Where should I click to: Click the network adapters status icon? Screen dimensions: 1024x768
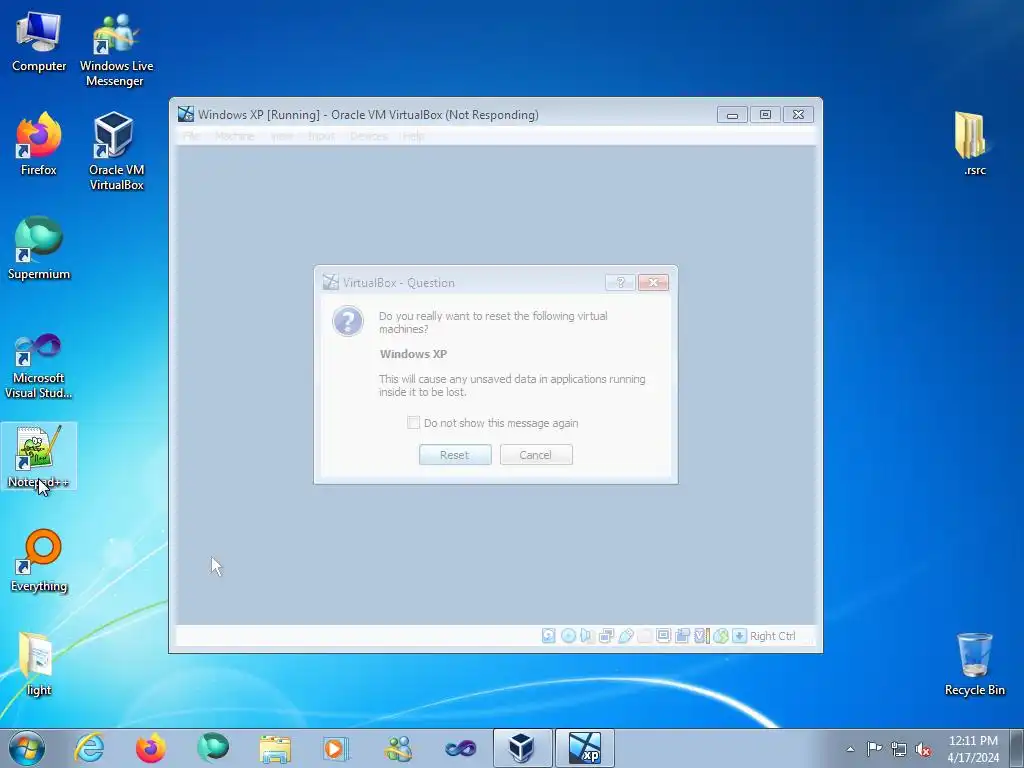coord(606,635)
